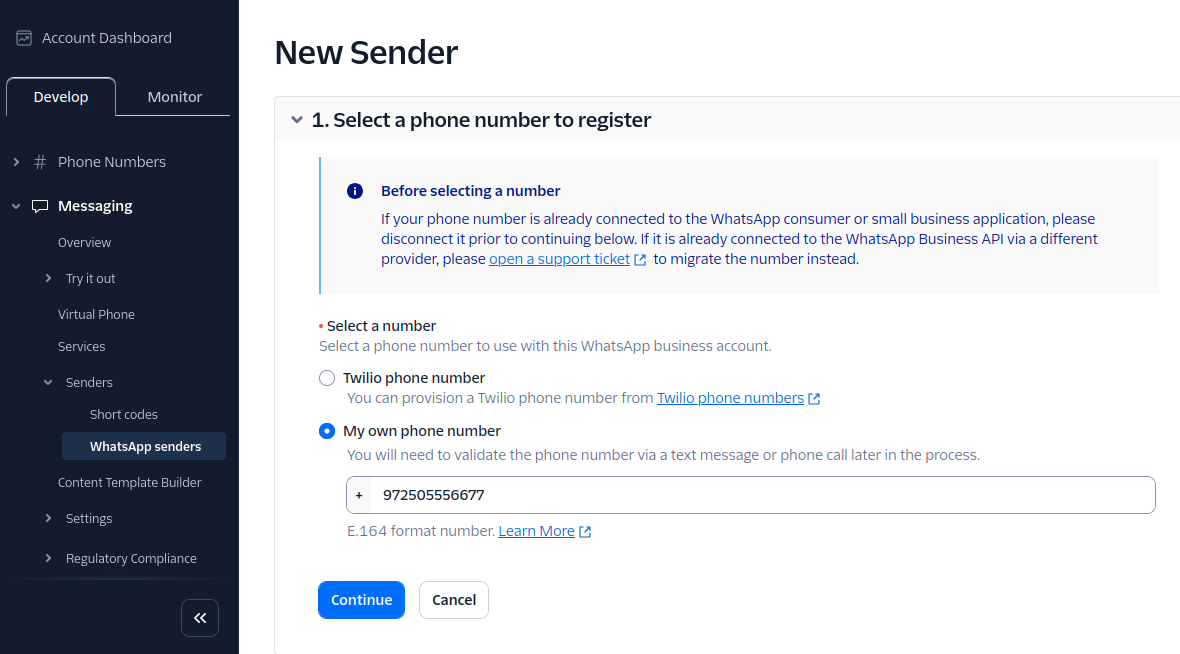Click the Messaging chat bubble icon

click(39, 205)
